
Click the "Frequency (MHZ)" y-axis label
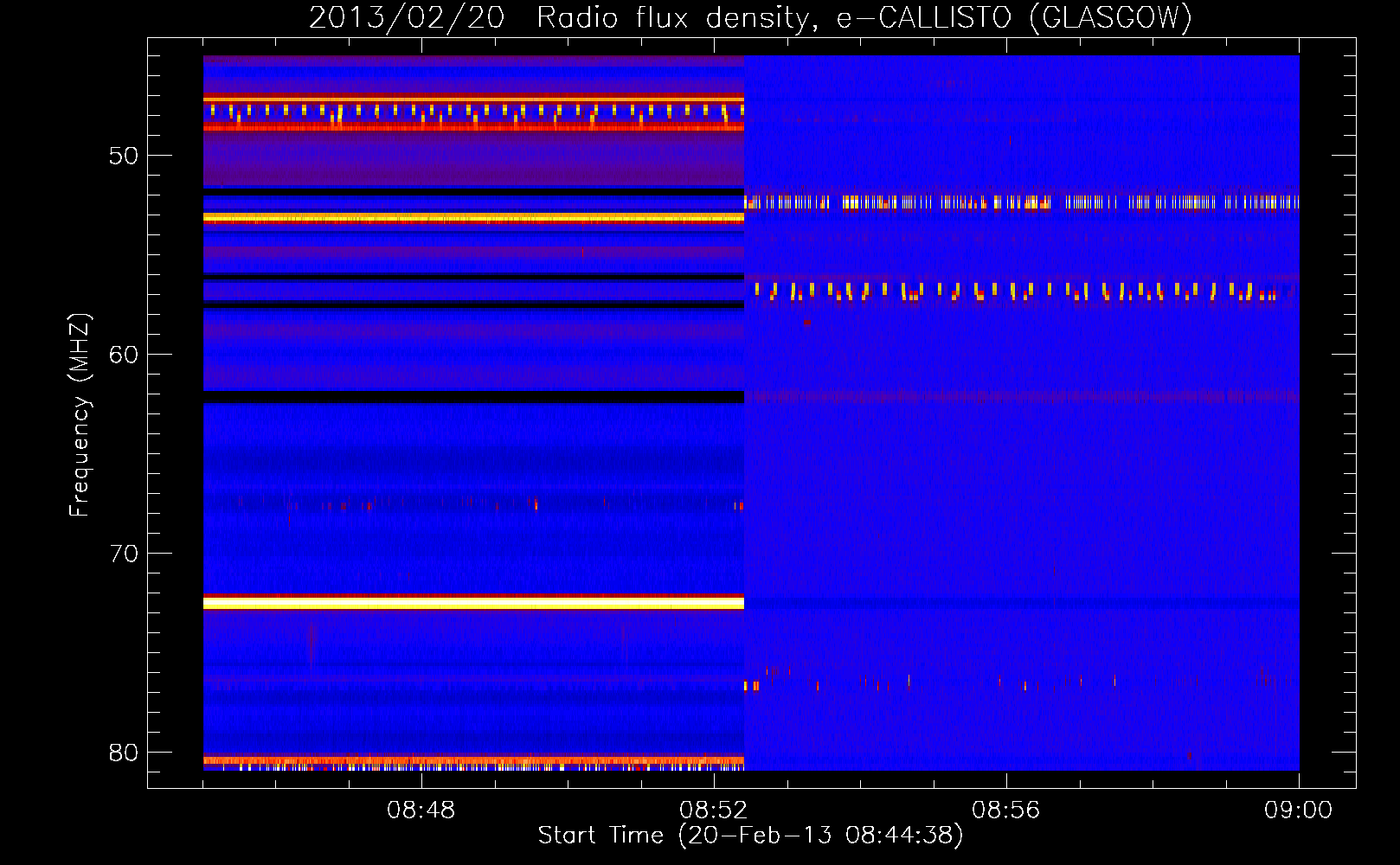80,415
